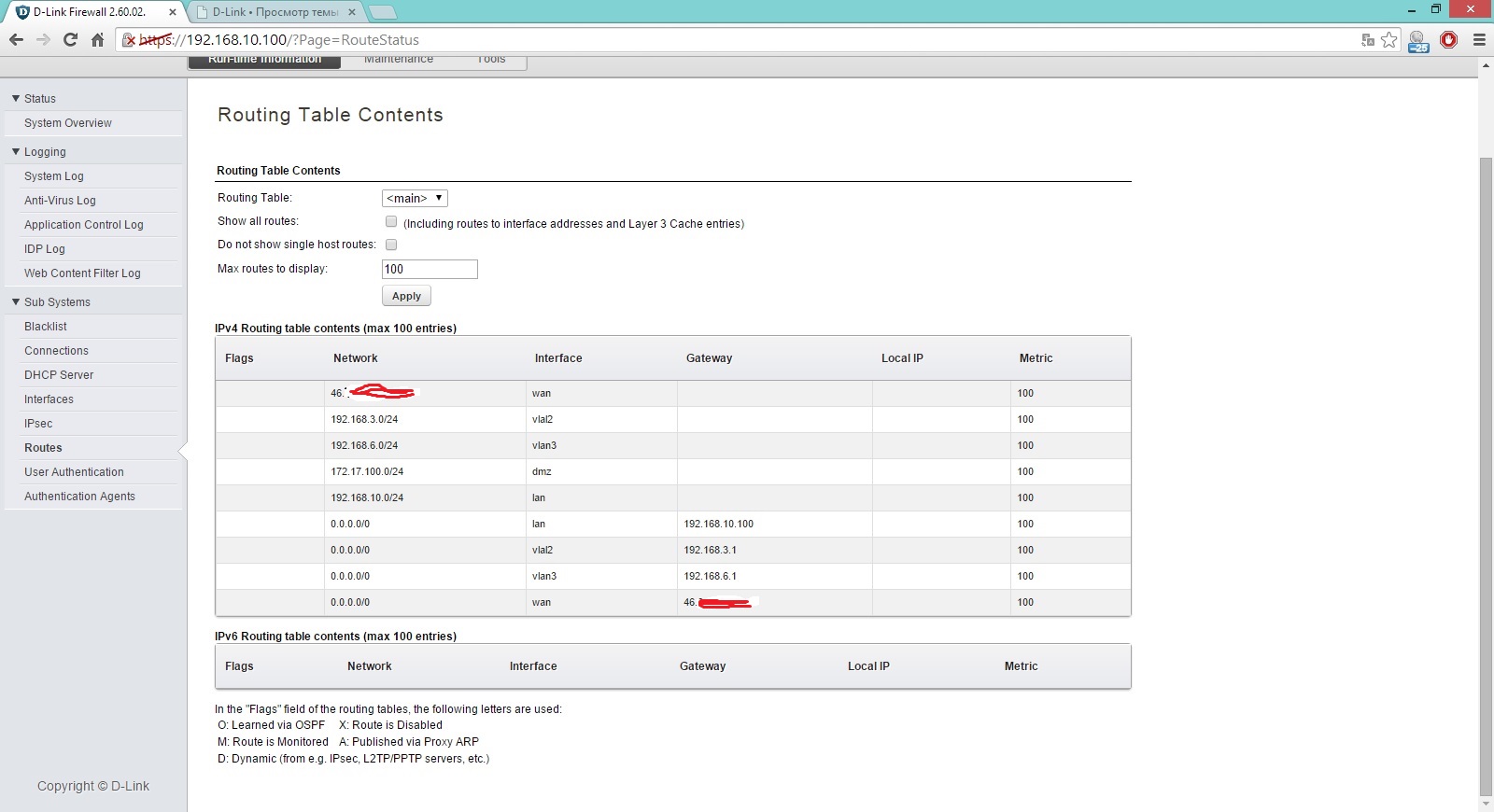1494x812 pixels.
Task: Click the browser back arrow
Action: [16, 39]
